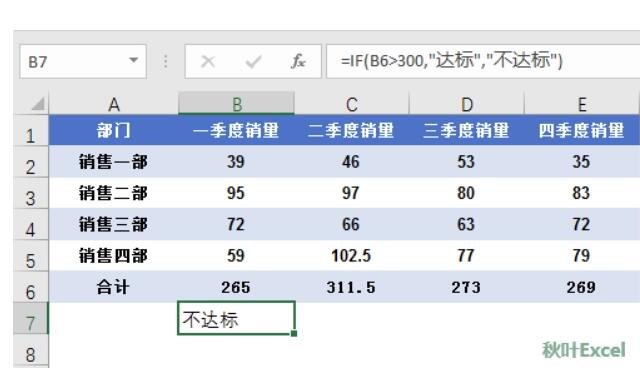Click the Name Box showing B7
This screenshot has height=379, width=640.
(83, 62)
